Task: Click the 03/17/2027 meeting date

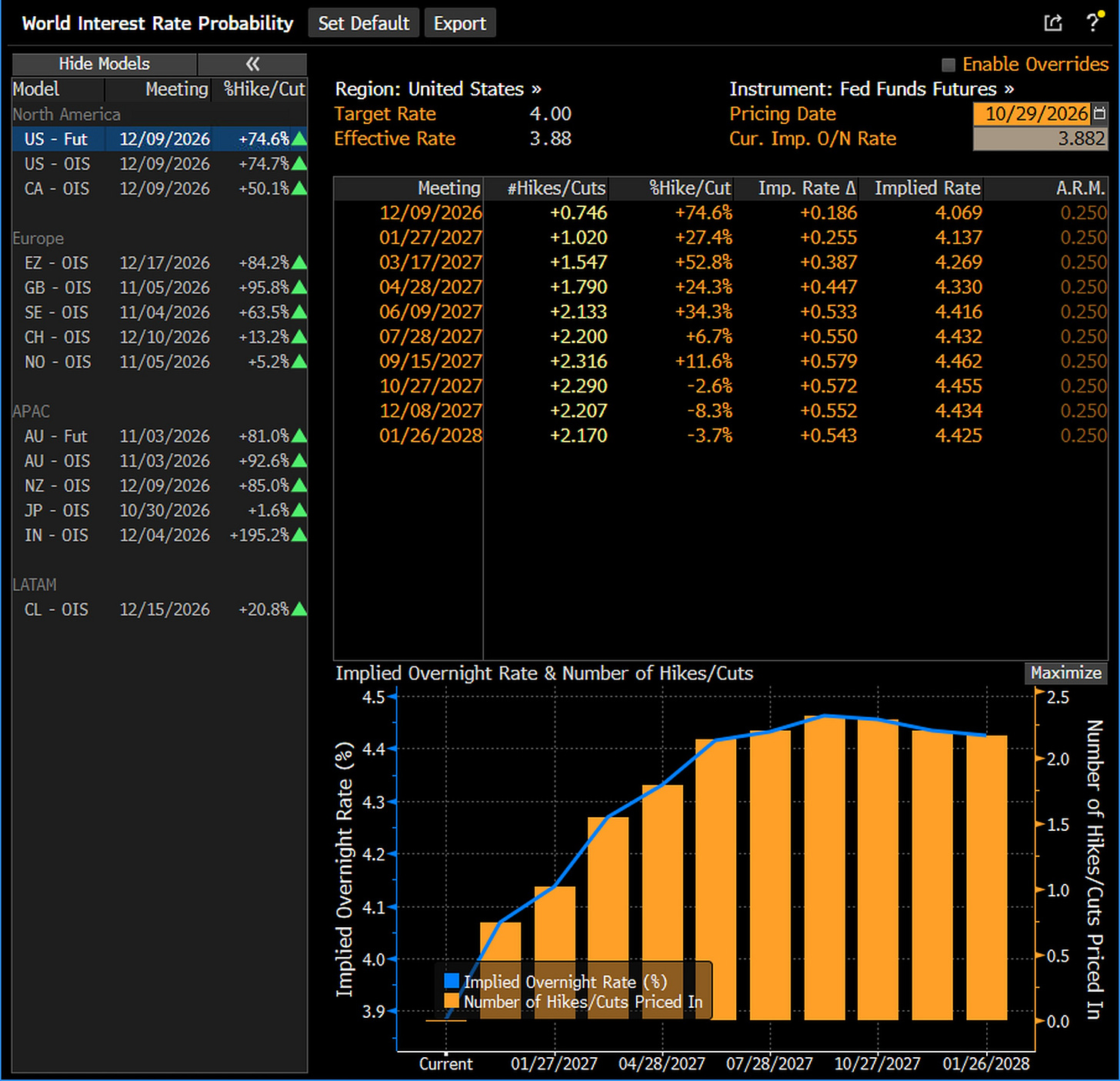Action: [x=431, y=262]
